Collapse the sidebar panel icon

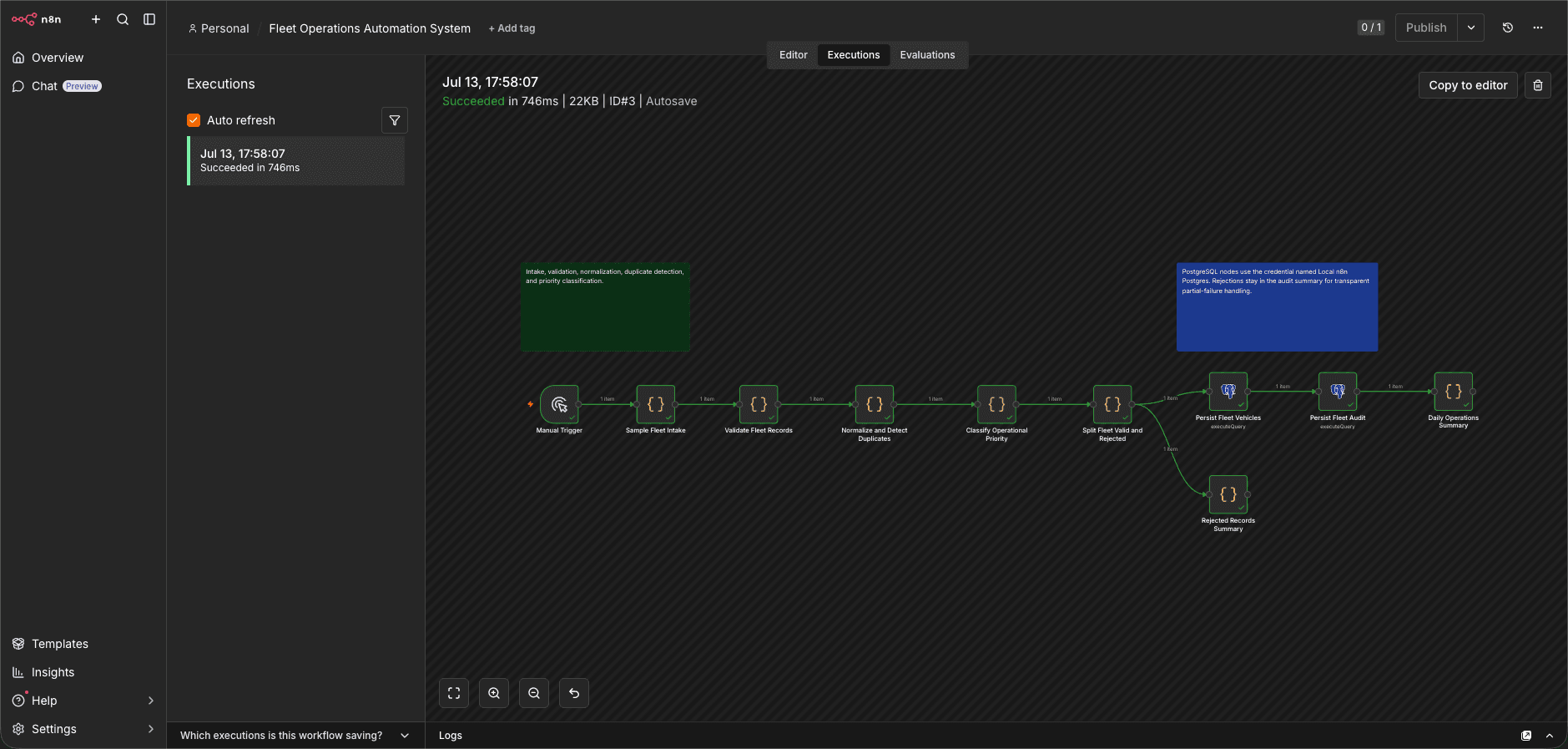coord(149,19)
